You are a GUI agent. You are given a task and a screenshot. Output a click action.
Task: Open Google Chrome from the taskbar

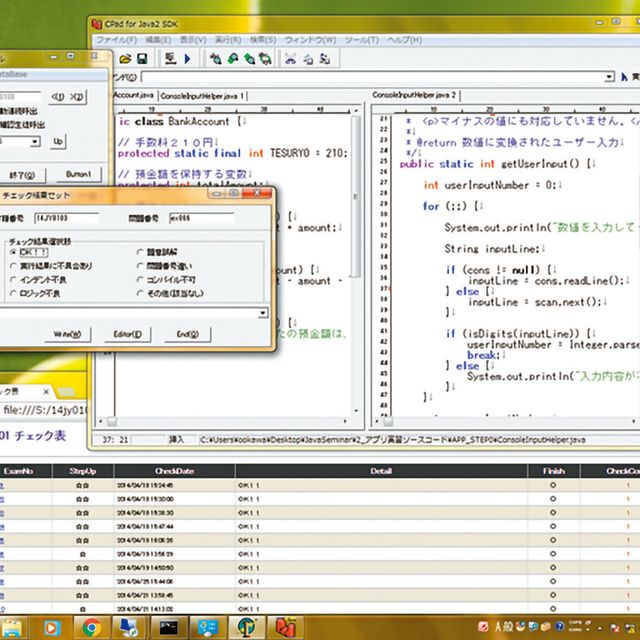(91, 627)
